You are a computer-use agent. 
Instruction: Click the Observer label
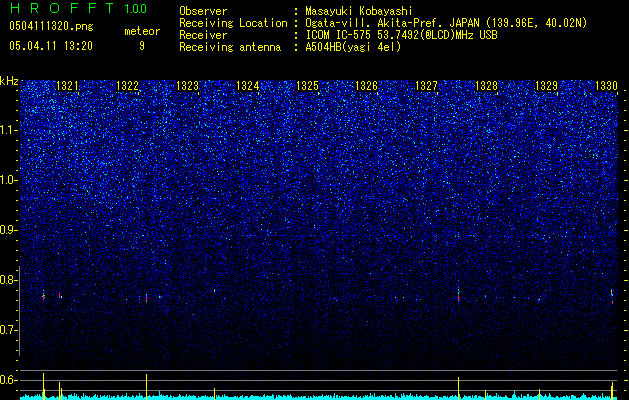tap(203, 11)
